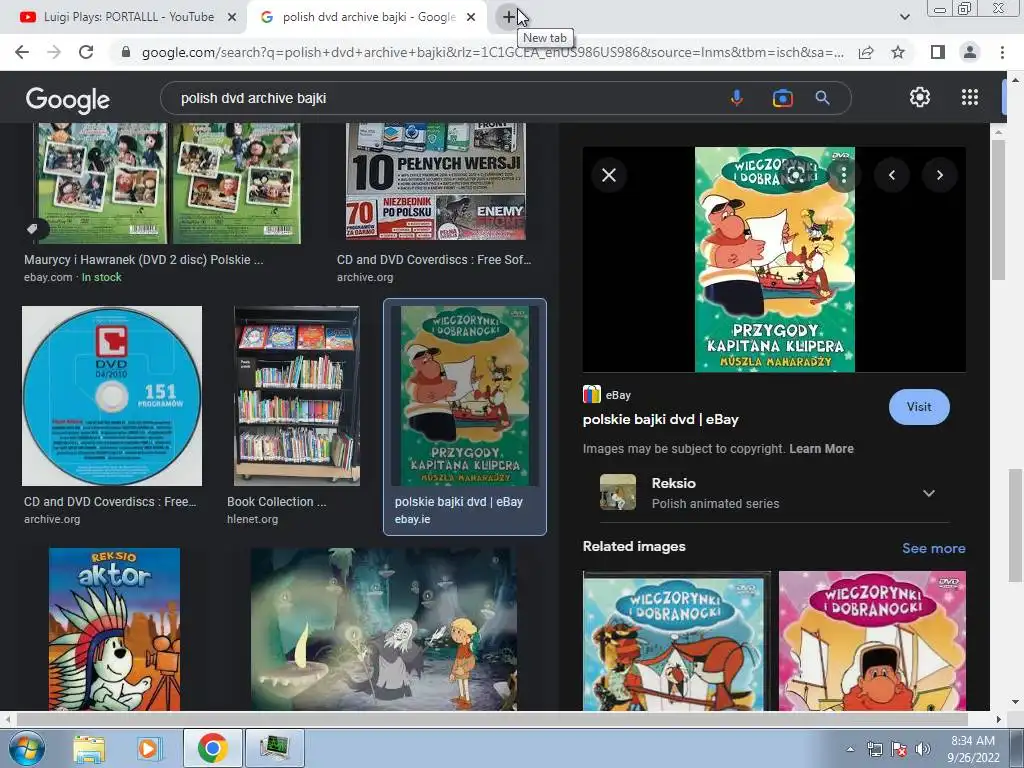The height and width of the screenshot is (768, 1024).
Task: Open the Reksio aktor cover image
Action: 114,629
